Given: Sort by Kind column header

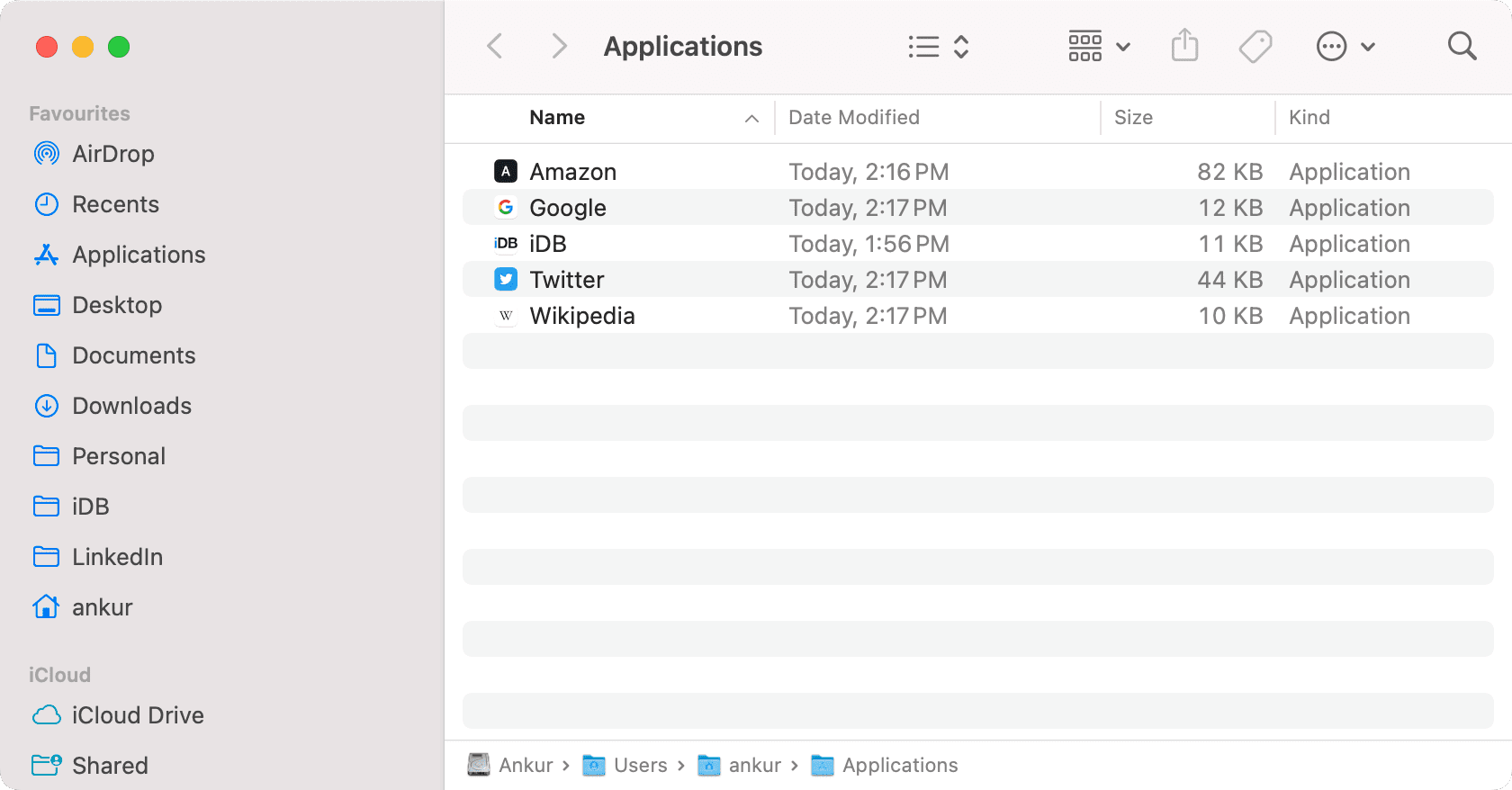Looking at the screenshot, I should 1309,117.
